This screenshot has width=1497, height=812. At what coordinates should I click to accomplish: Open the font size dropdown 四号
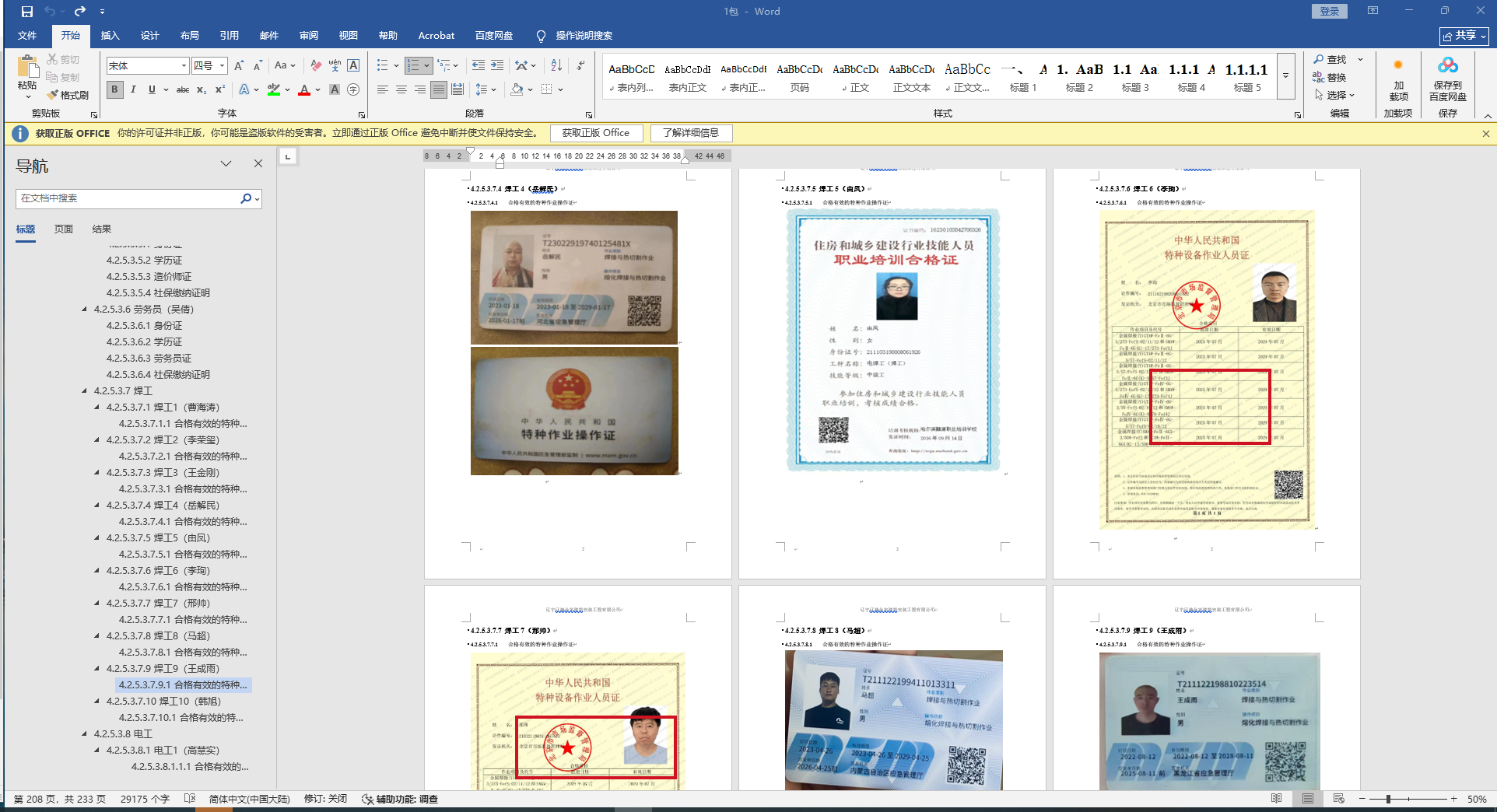[222, 66]
